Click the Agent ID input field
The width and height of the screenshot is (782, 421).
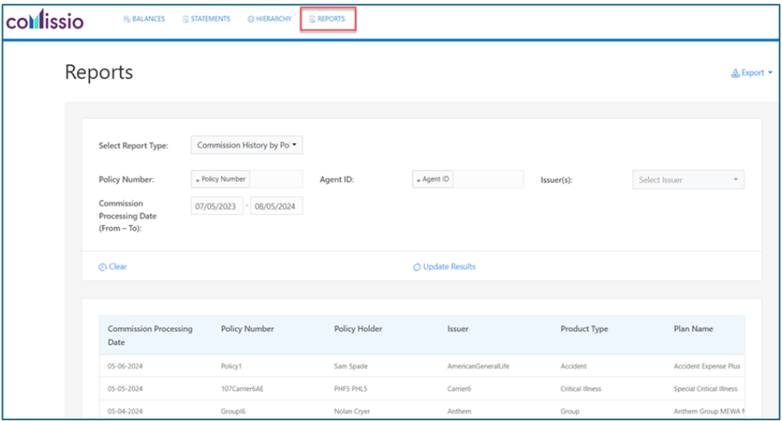click(x=468, y=179)
